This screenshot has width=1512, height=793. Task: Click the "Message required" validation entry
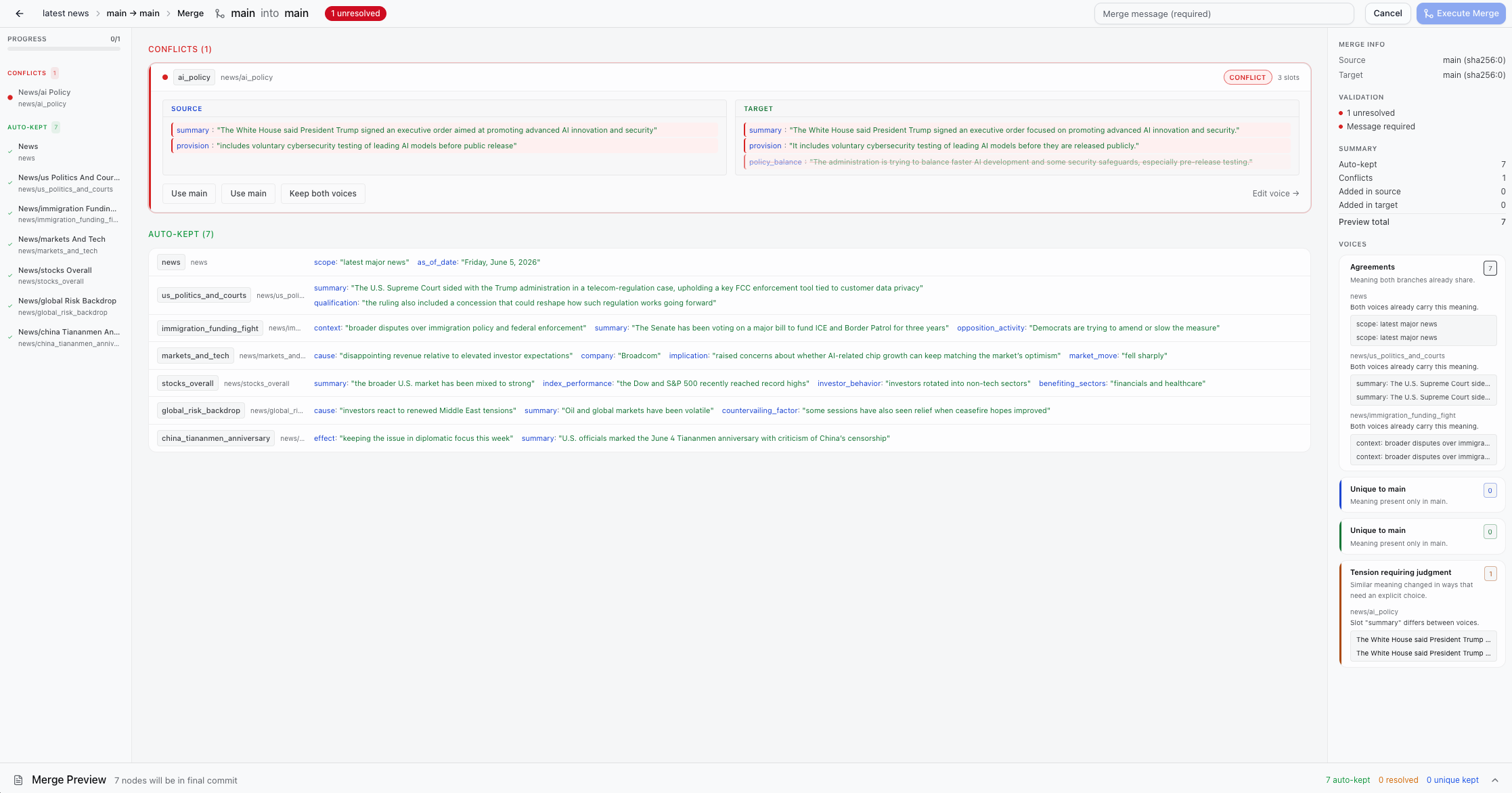point(1381,127)
